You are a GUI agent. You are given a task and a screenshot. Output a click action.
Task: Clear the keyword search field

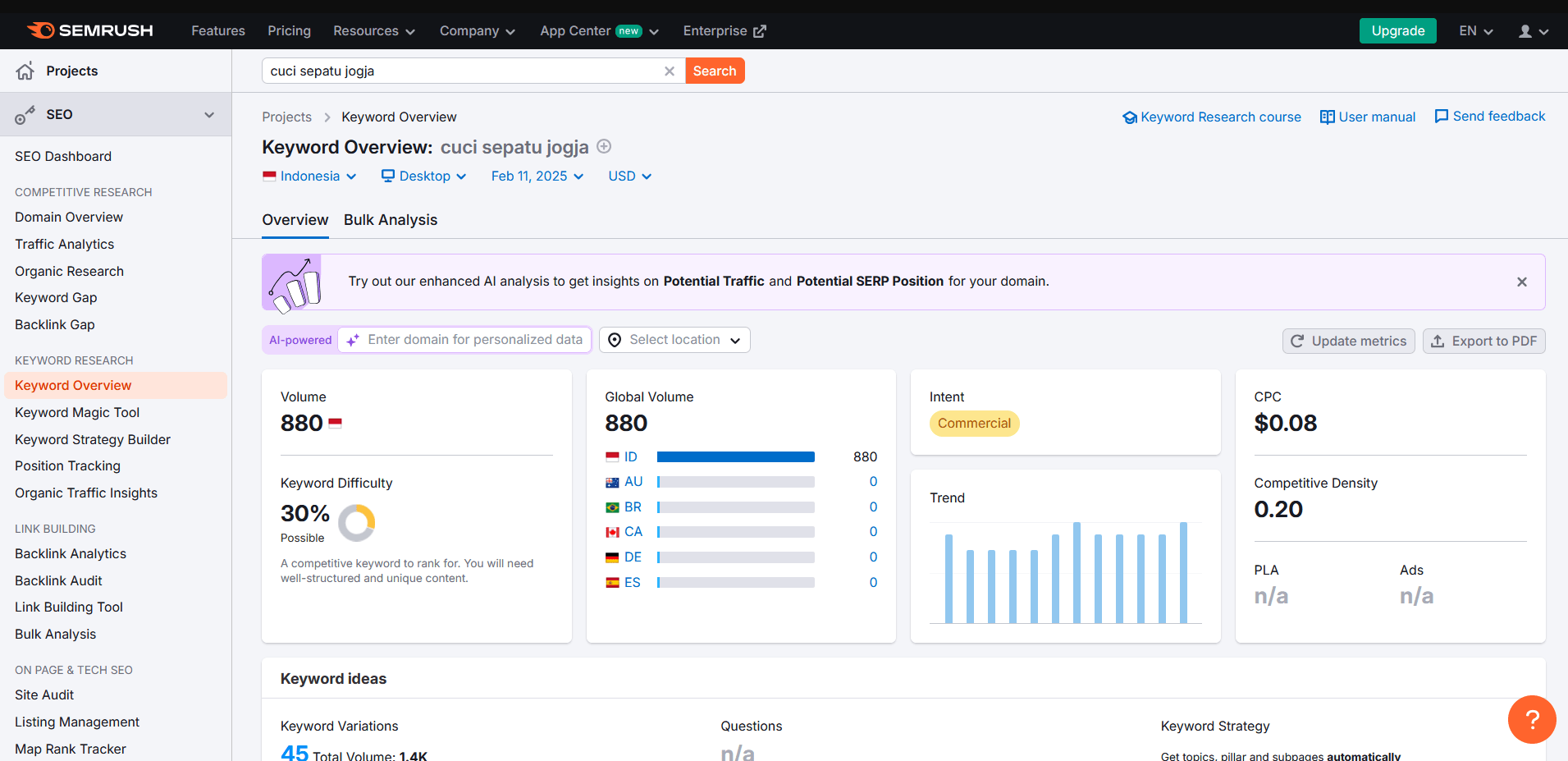click(670, 71)
